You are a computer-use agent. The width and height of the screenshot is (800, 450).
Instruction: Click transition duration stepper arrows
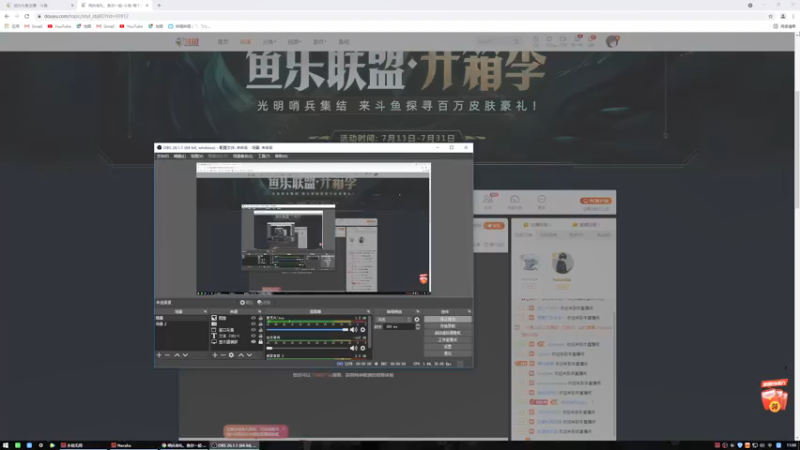tap(418, 327)
